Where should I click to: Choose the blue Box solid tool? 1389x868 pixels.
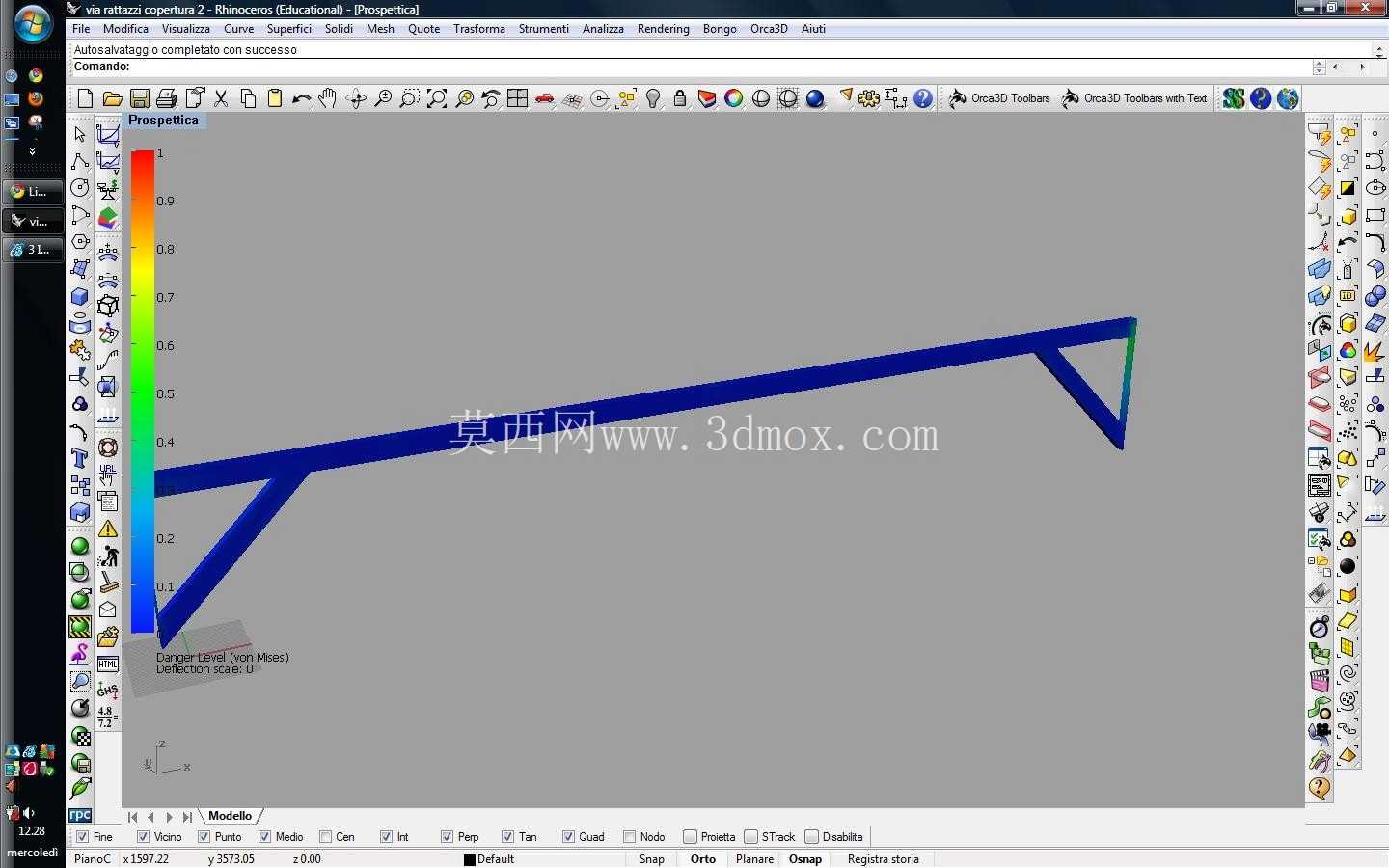(80, 296)
